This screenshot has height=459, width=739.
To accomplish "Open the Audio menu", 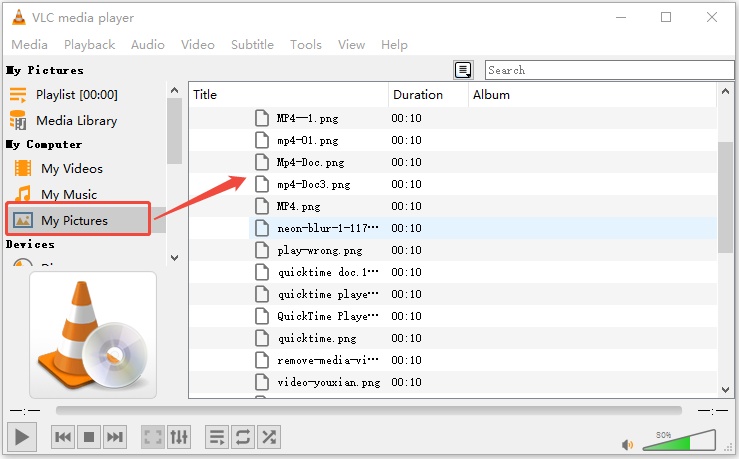I will pos(148,45).
